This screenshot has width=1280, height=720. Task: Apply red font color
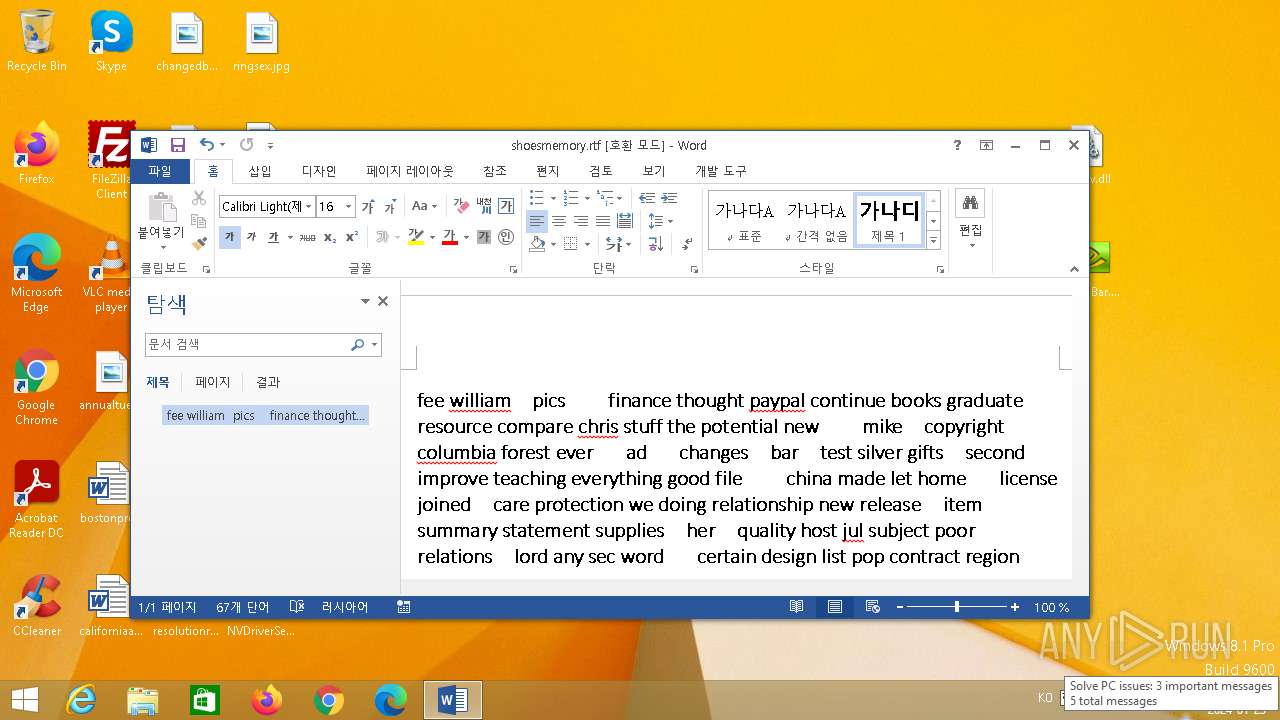pos(450,237)
